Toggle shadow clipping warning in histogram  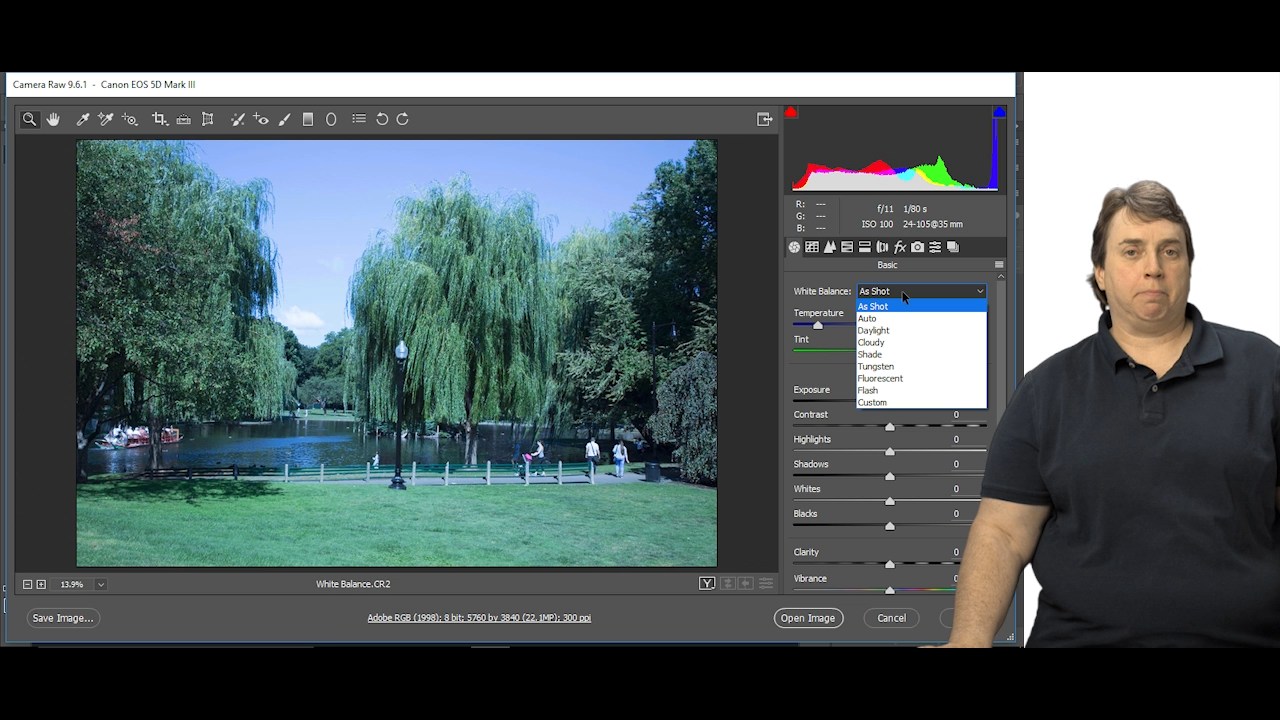point(790,112)
